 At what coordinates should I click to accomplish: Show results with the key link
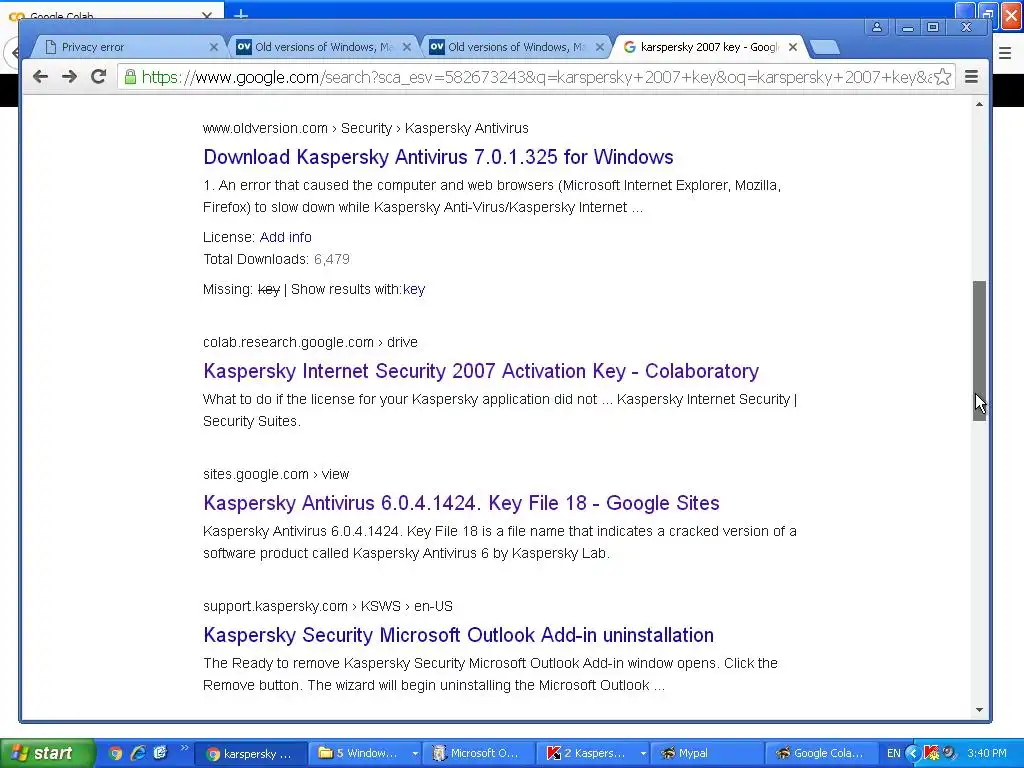[x=414, y=289]
